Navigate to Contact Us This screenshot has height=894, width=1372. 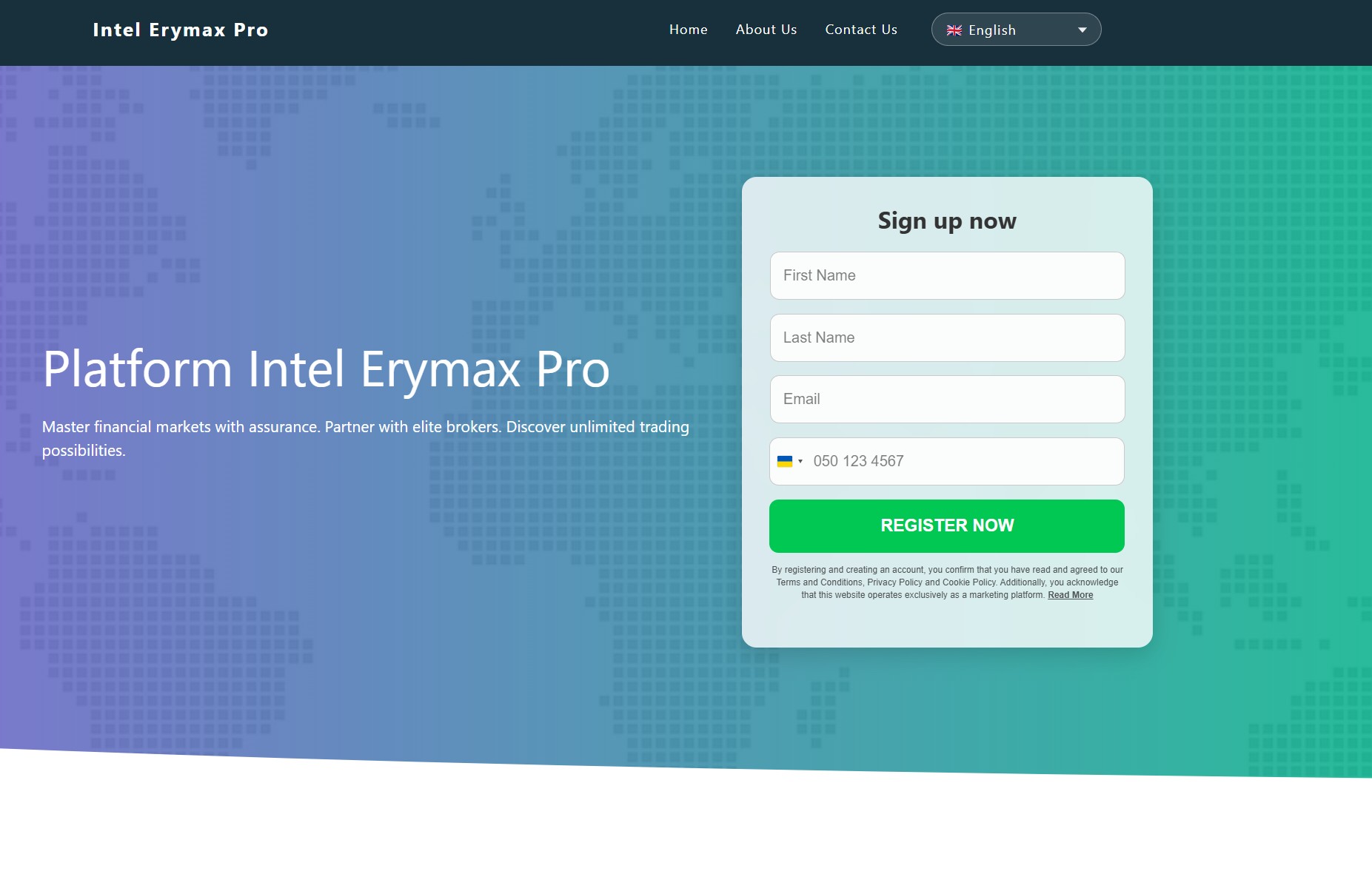[861, 30]
